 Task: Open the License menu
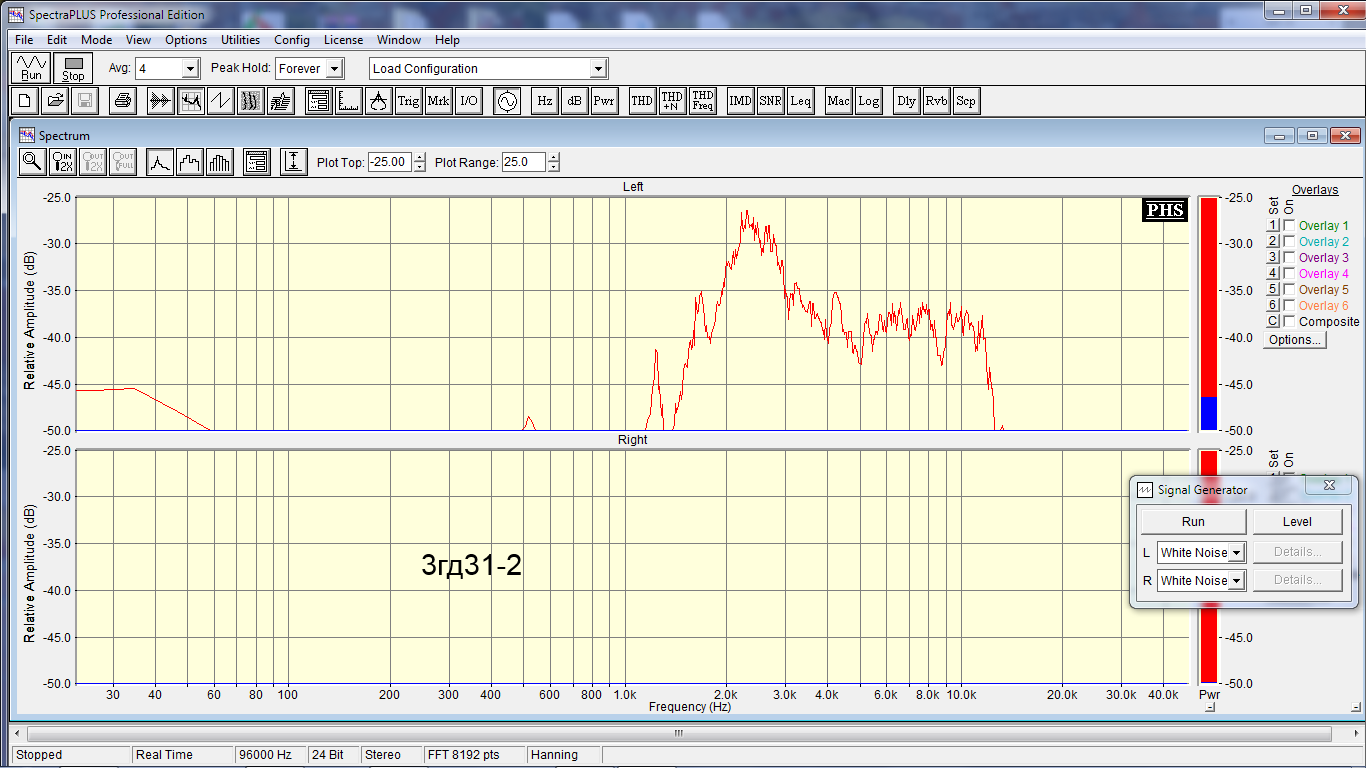pos(343,40)
